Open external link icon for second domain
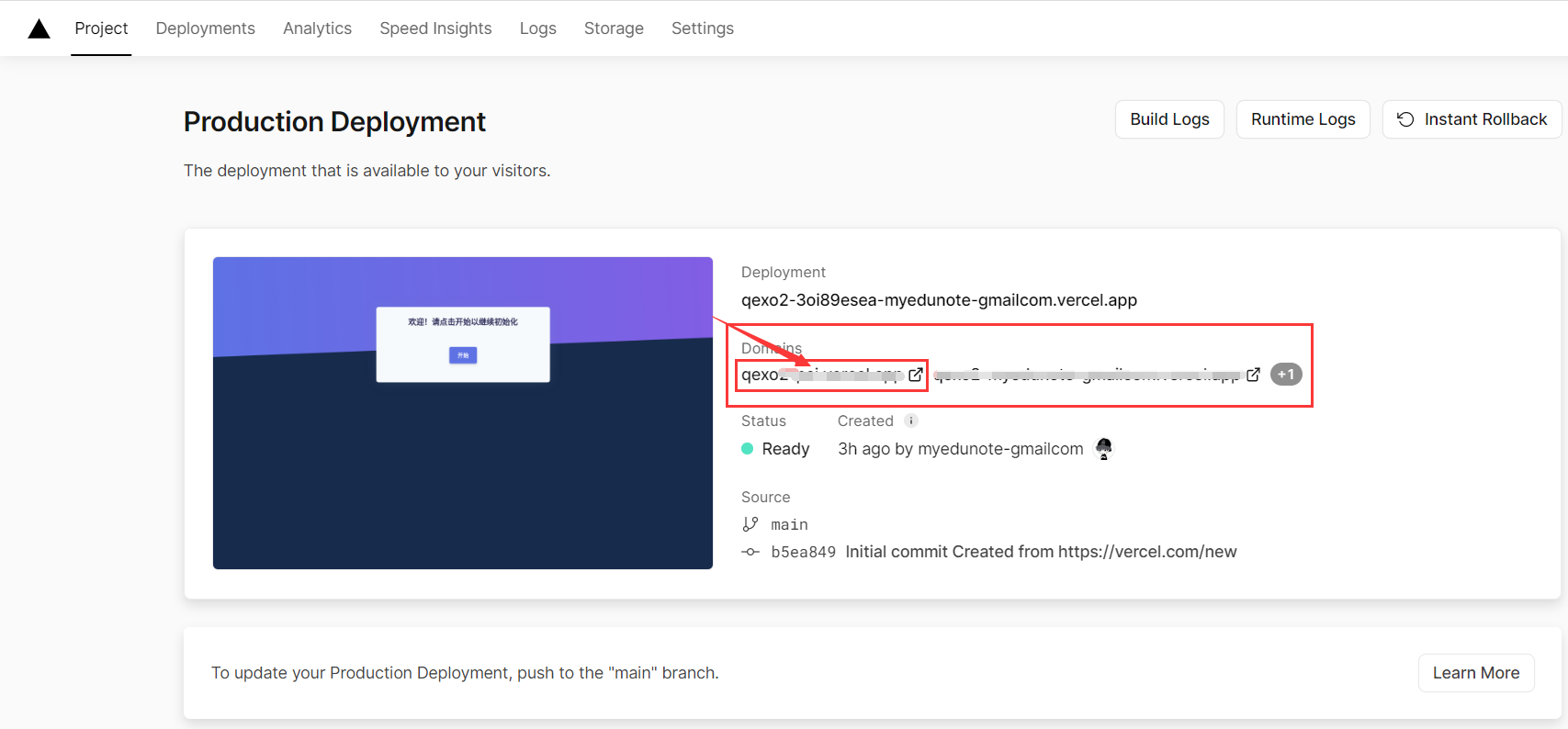 point(1253,375)
